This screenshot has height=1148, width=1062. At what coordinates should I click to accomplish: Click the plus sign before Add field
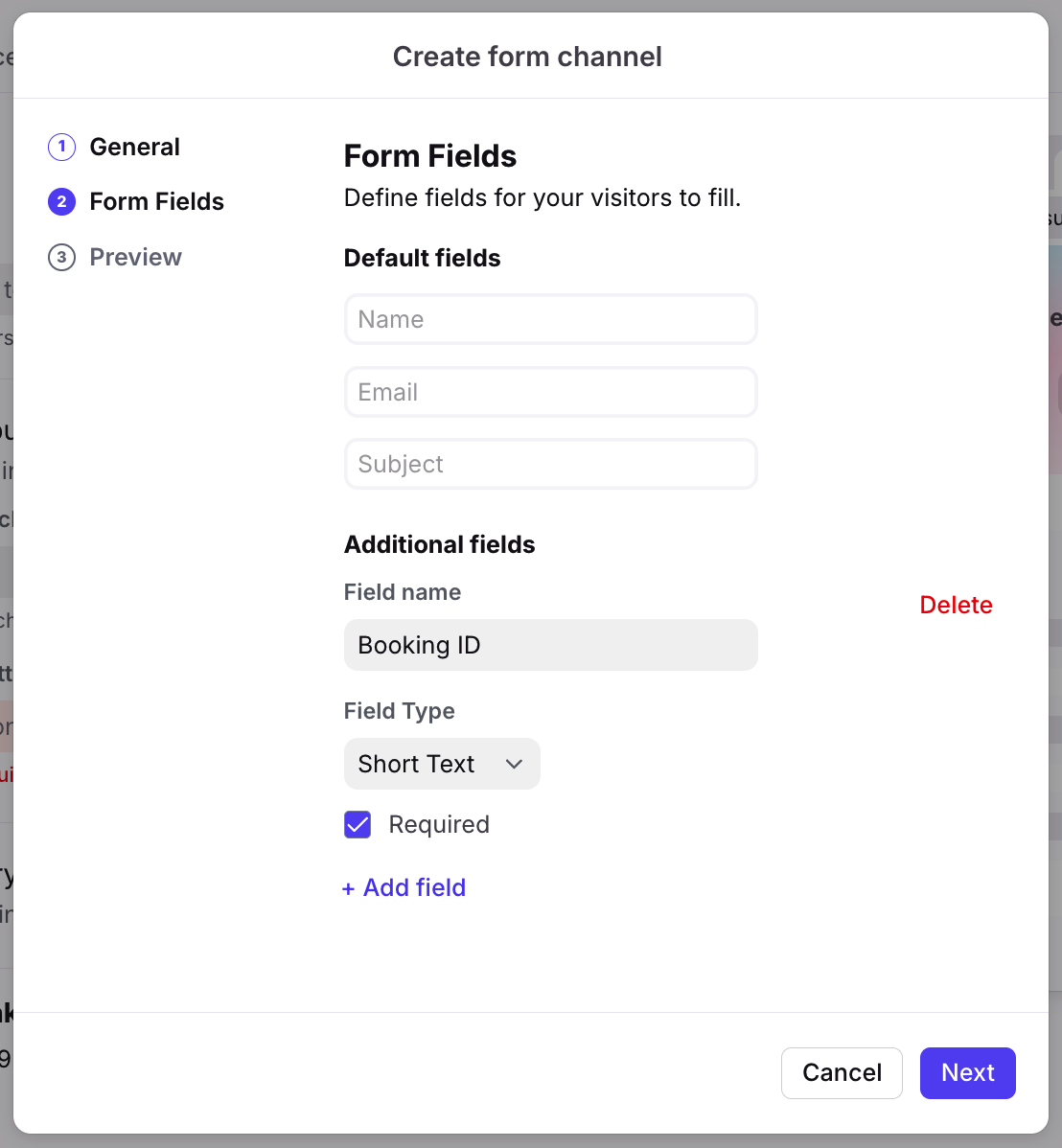[x=348, y=888]
